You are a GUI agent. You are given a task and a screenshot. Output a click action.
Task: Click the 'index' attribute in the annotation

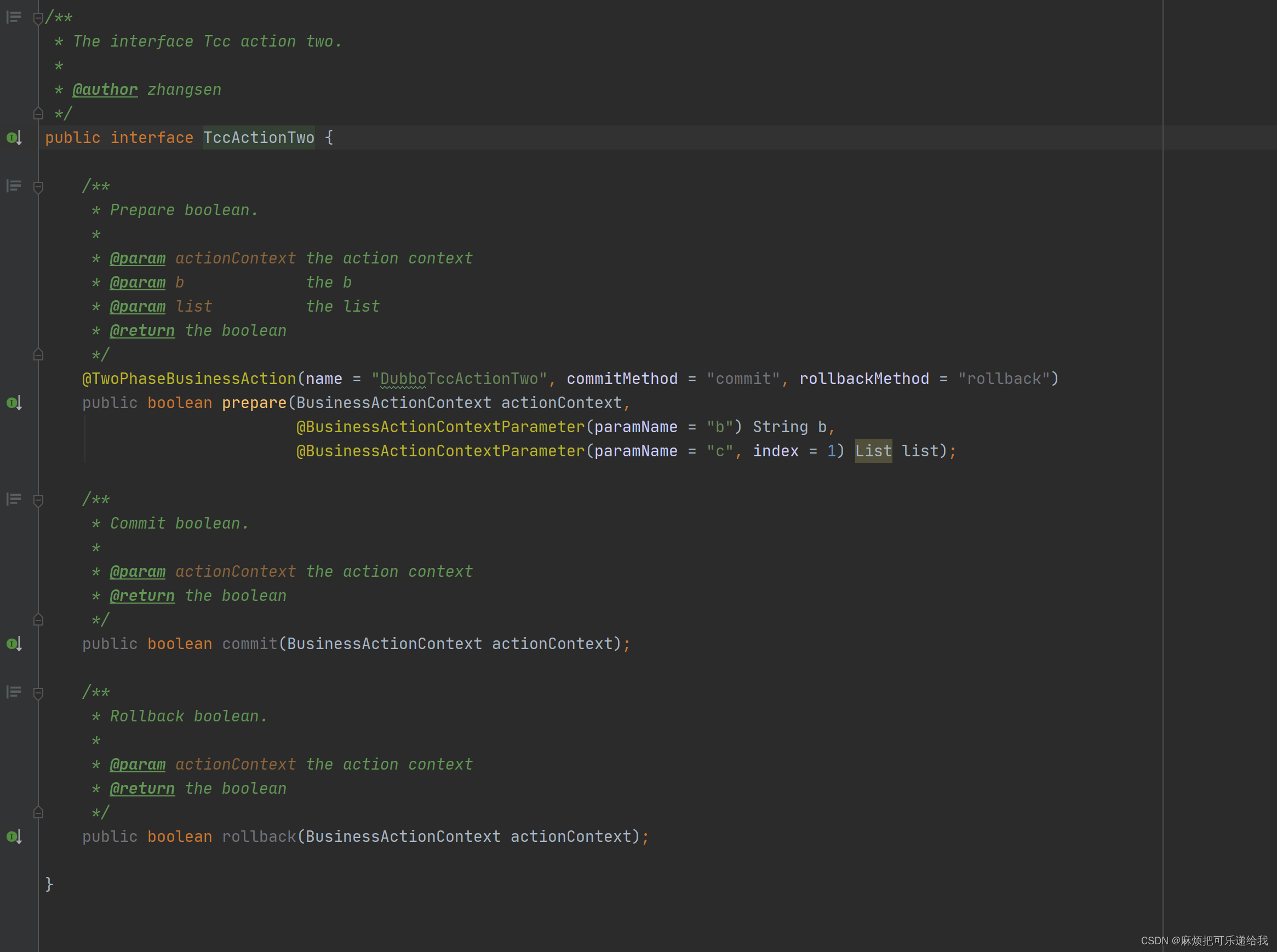tap(776, 451)
